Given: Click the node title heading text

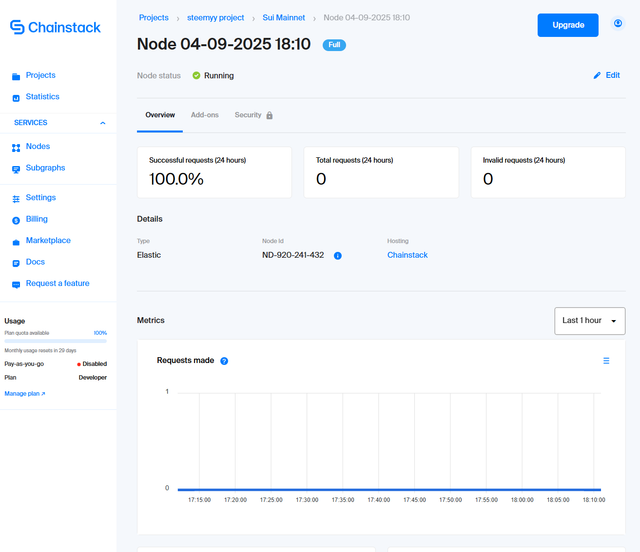Looking at the screenshot, I should click(224, 44).
